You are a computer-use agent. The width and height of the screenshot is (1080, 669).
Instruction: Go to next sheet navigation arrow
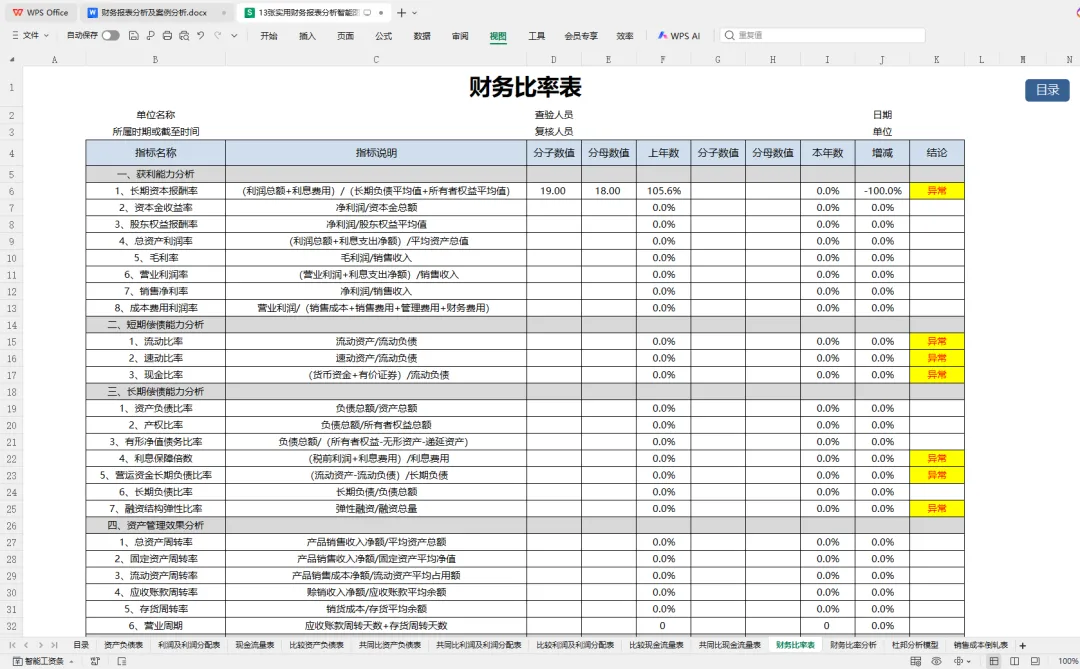[x=41, y=646]
